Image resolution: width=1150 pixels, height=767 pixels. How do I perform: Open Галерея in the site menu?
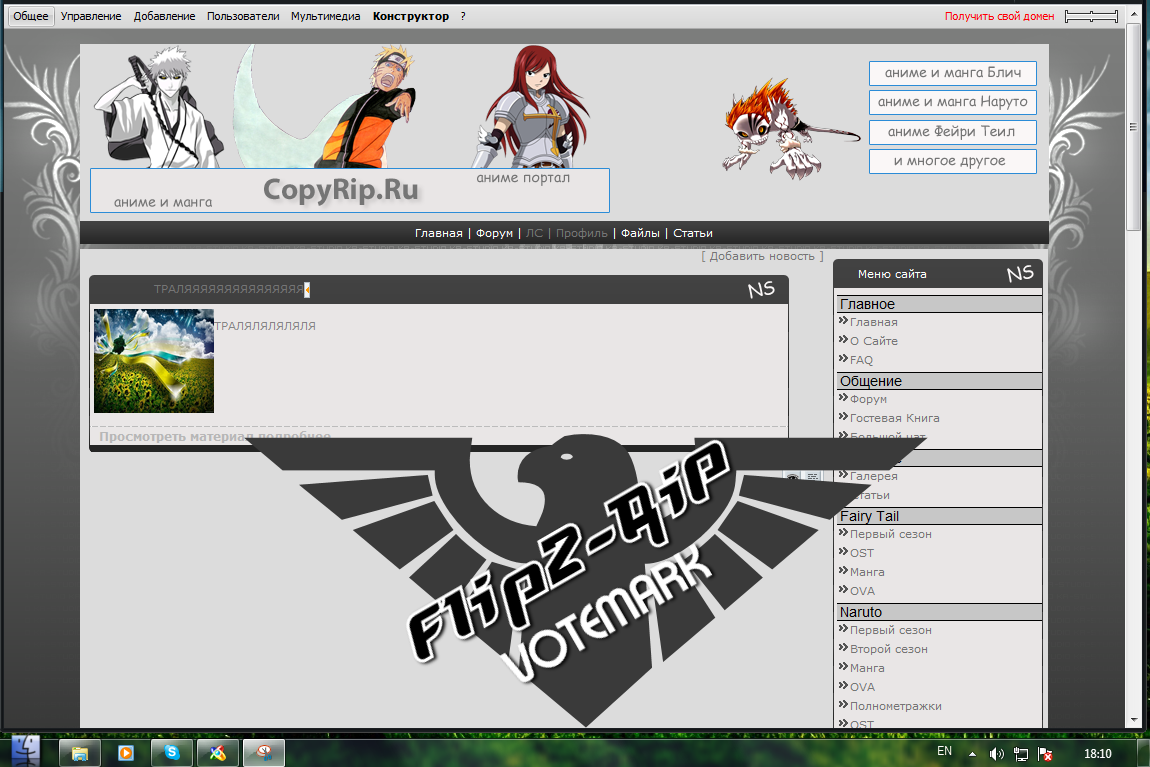point(874,476)
